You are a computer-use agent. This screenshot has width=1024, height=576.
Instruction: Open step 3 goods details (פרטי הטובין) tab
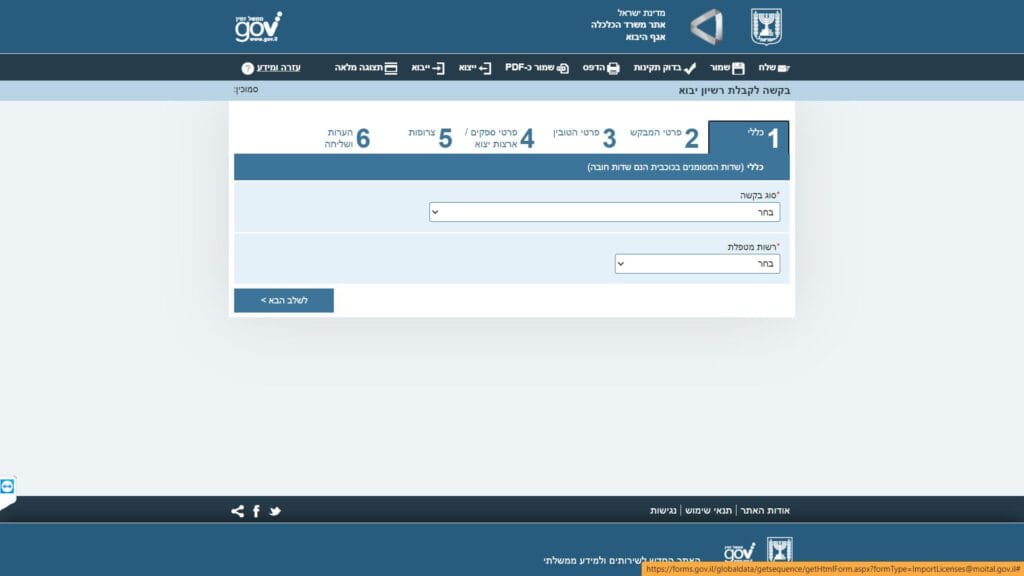point(584,138)
